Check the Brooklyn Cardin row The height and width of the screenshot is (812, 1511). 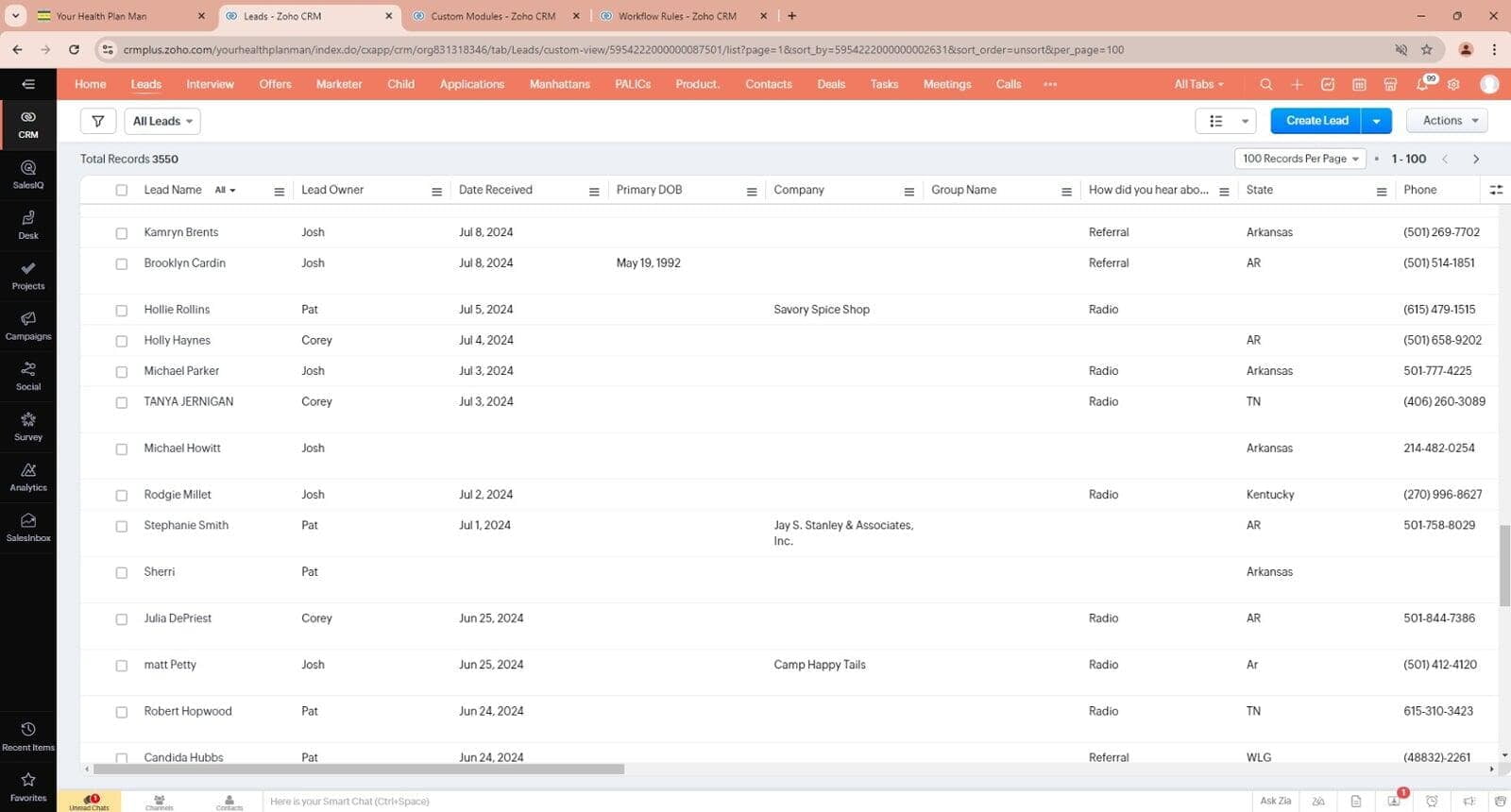[122, 263]
